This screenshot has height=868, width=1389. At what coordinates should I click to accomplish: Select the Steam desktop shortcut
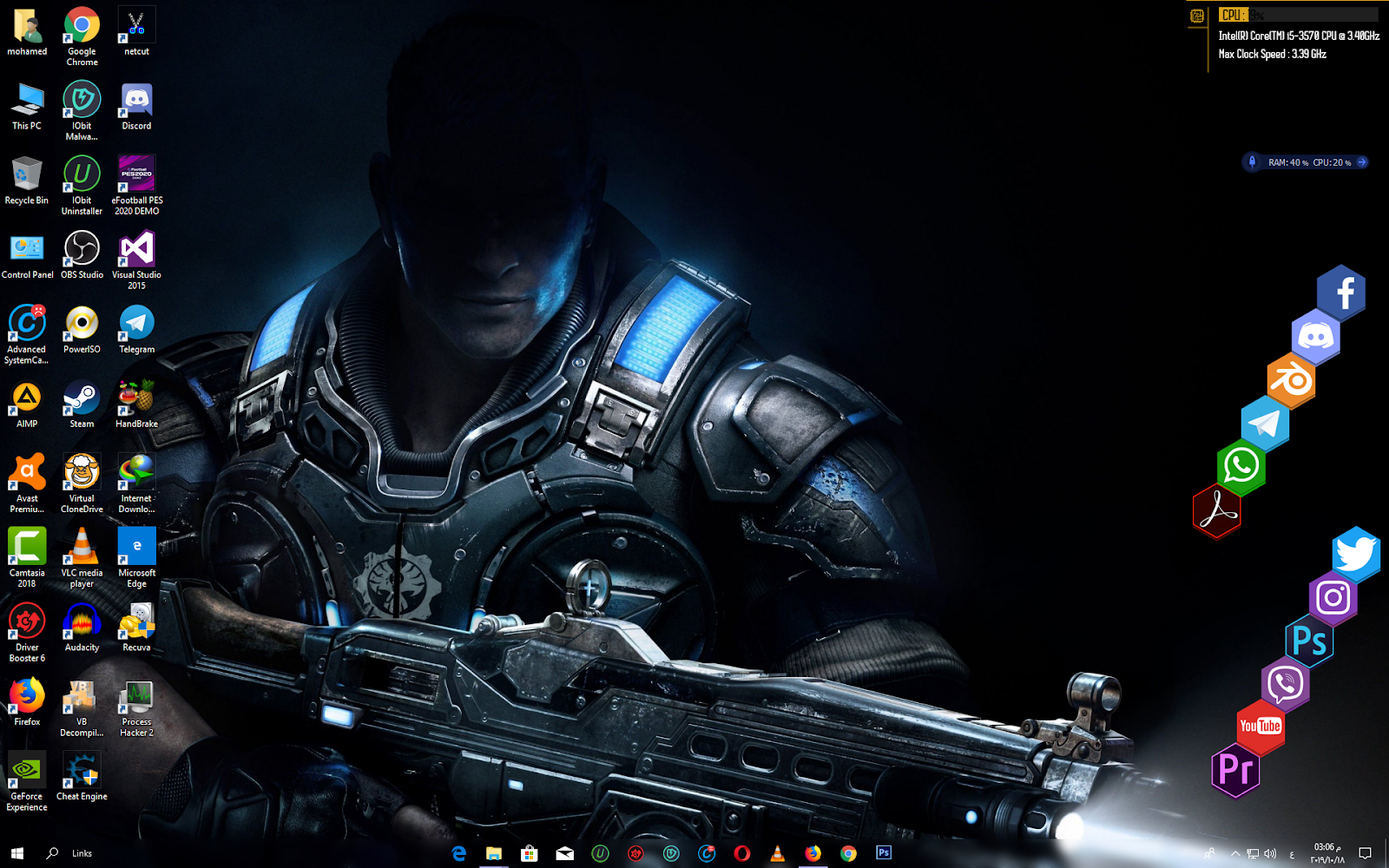pos(82,405)
